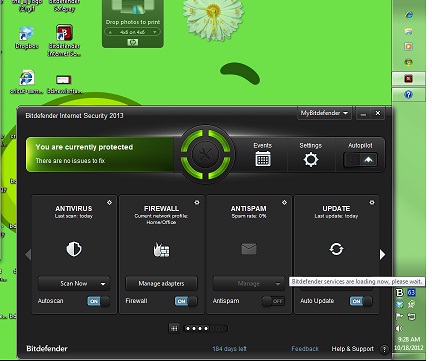Click the UPDATE module title
Screen dimensions: 432x361
(x=336, y=208)
